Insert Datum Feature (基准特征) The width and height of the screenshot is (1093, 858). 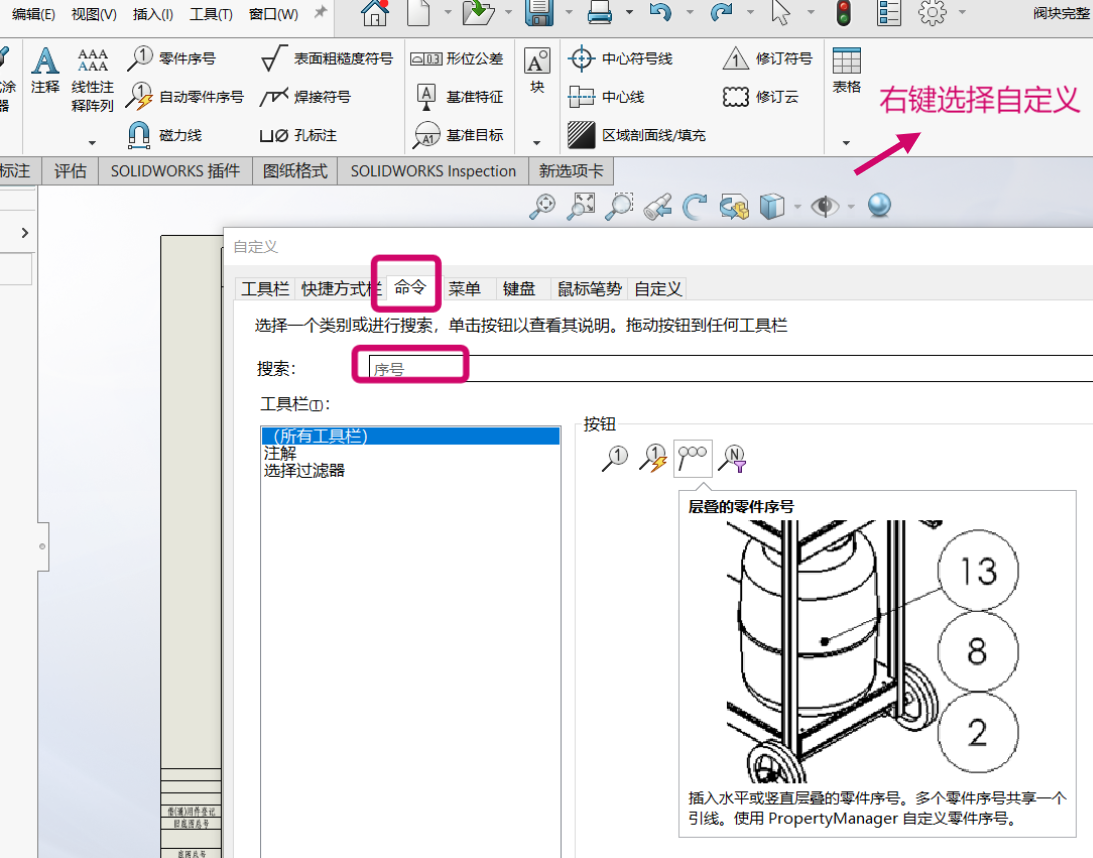coord(459,97)
